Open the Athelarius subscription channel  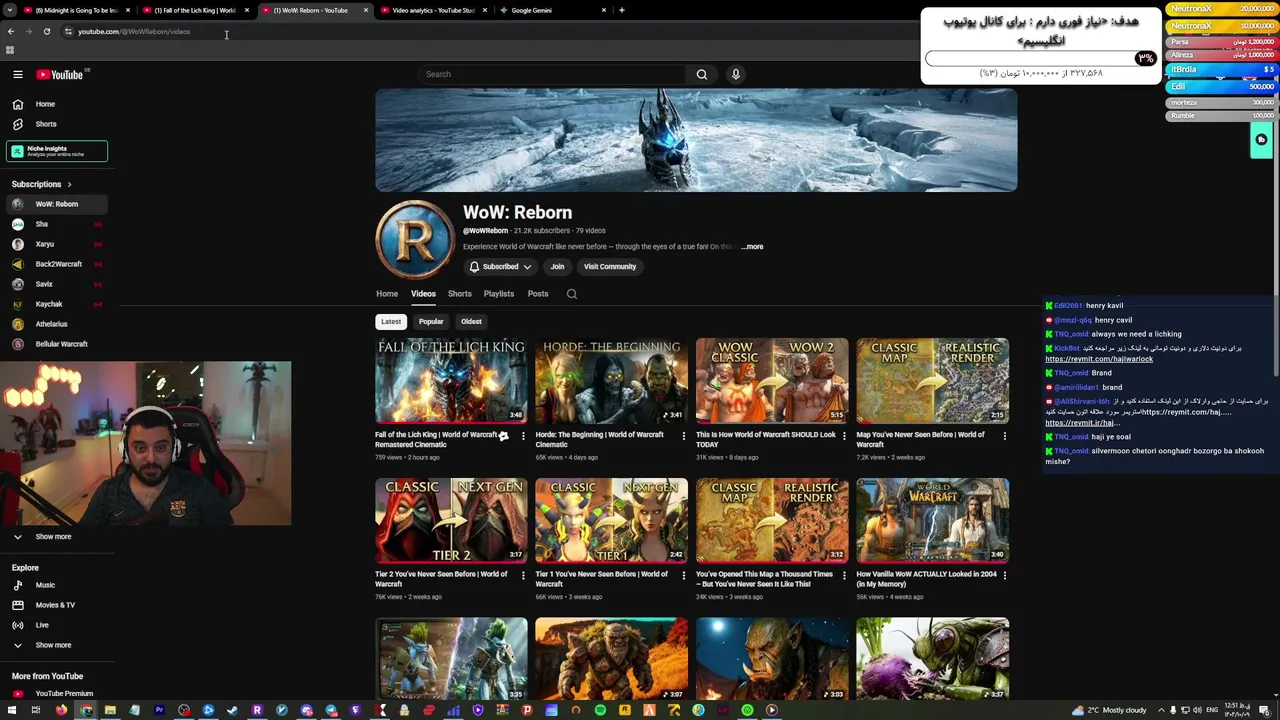(x=57, y=324)
